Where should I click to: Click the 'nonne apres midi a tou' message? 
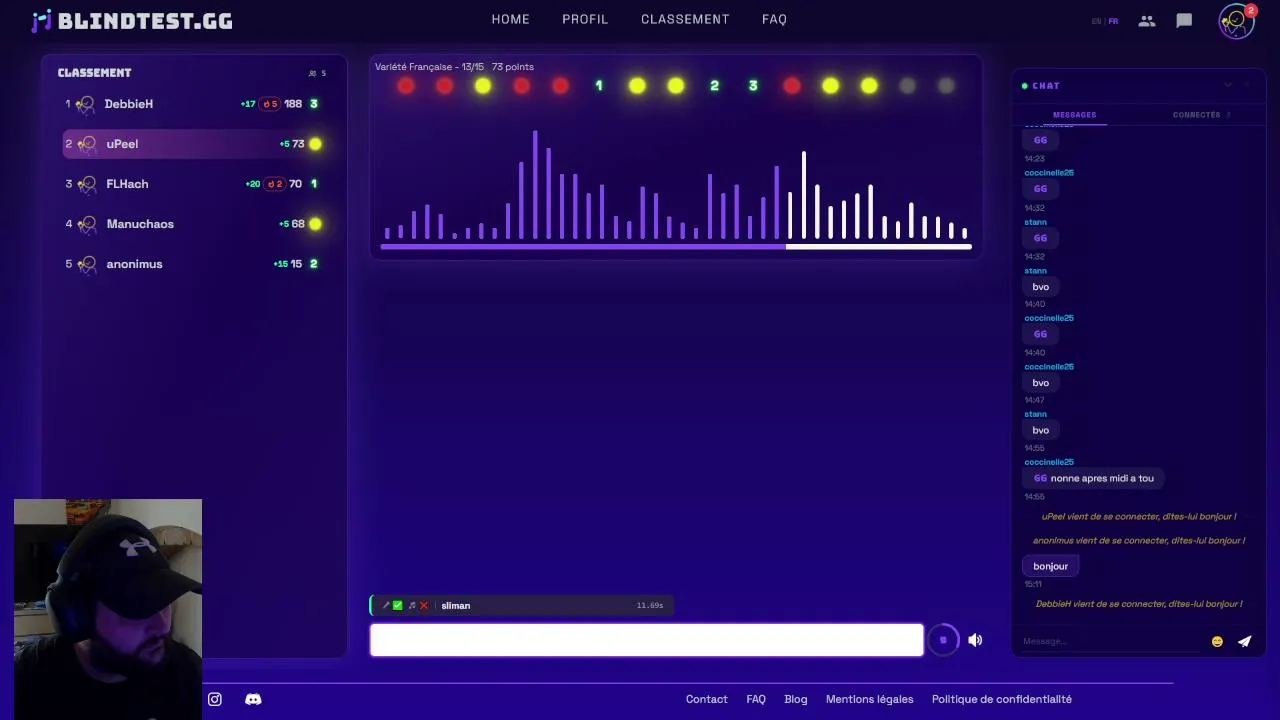1094,478
